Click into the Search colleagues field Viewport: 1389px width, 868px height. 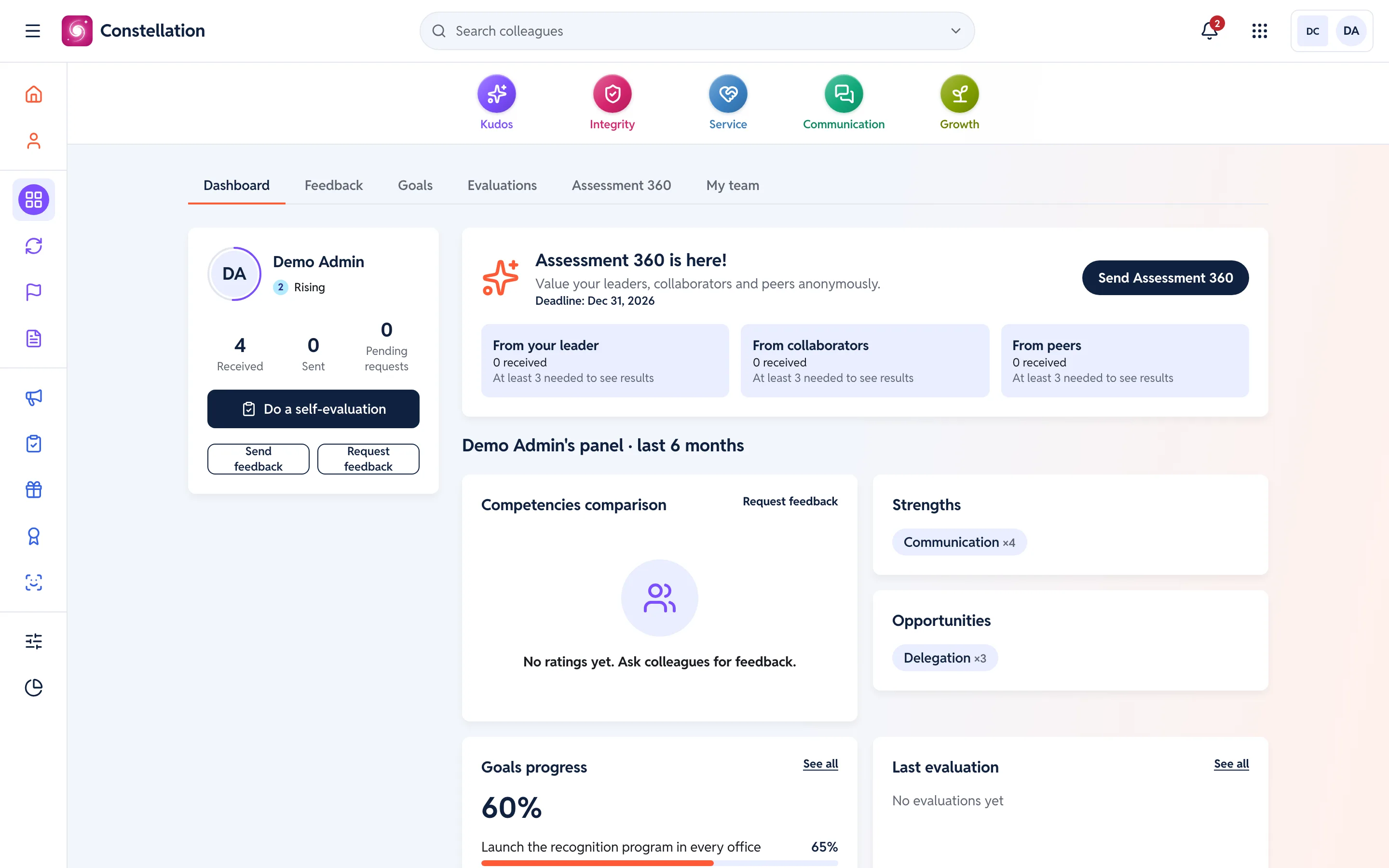point(697,31)
